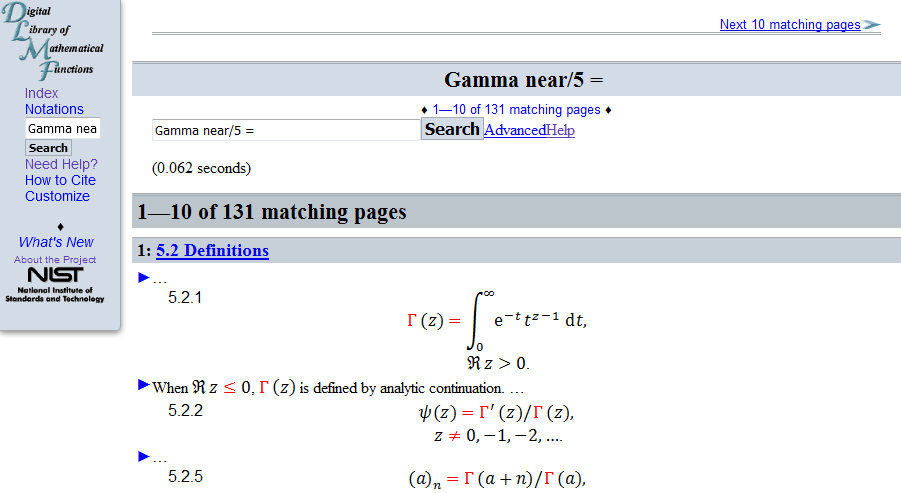901x493 pixels.
Task: Click the psi function ψ(z) in equation 5.2.2
Action: point(437,413)
